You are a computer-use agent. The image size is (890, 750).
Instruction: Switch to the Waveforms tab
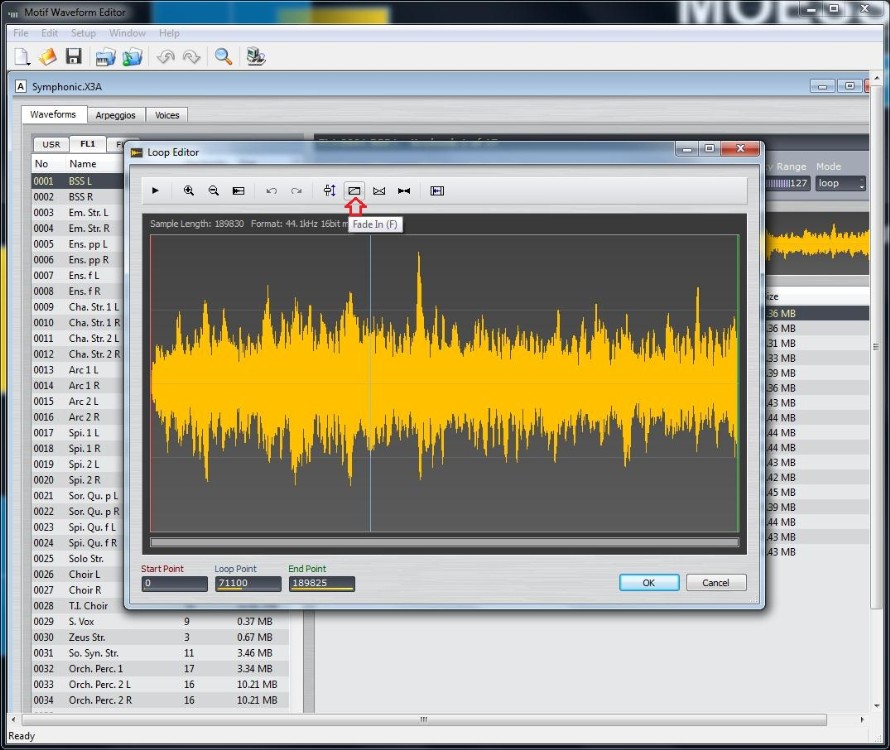click(x=53, y=114)
